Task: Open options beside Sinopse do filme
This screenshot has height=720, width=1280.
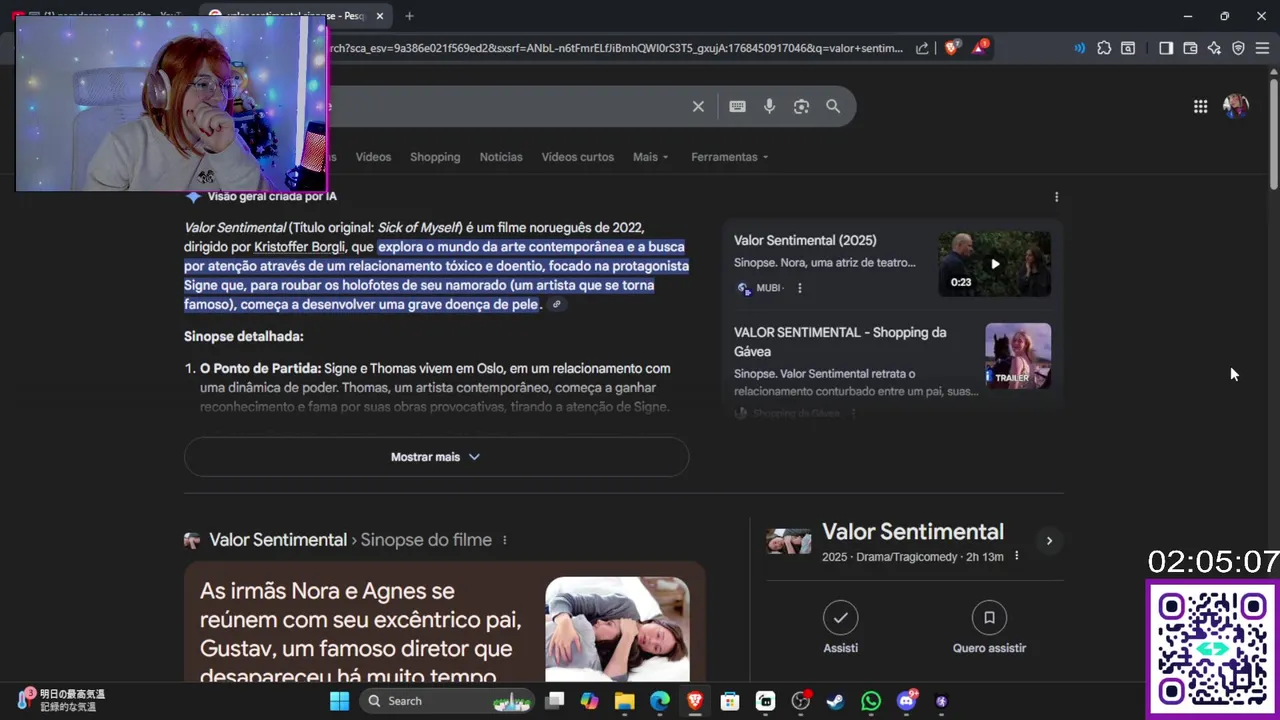Action: (x=504, y=540)
